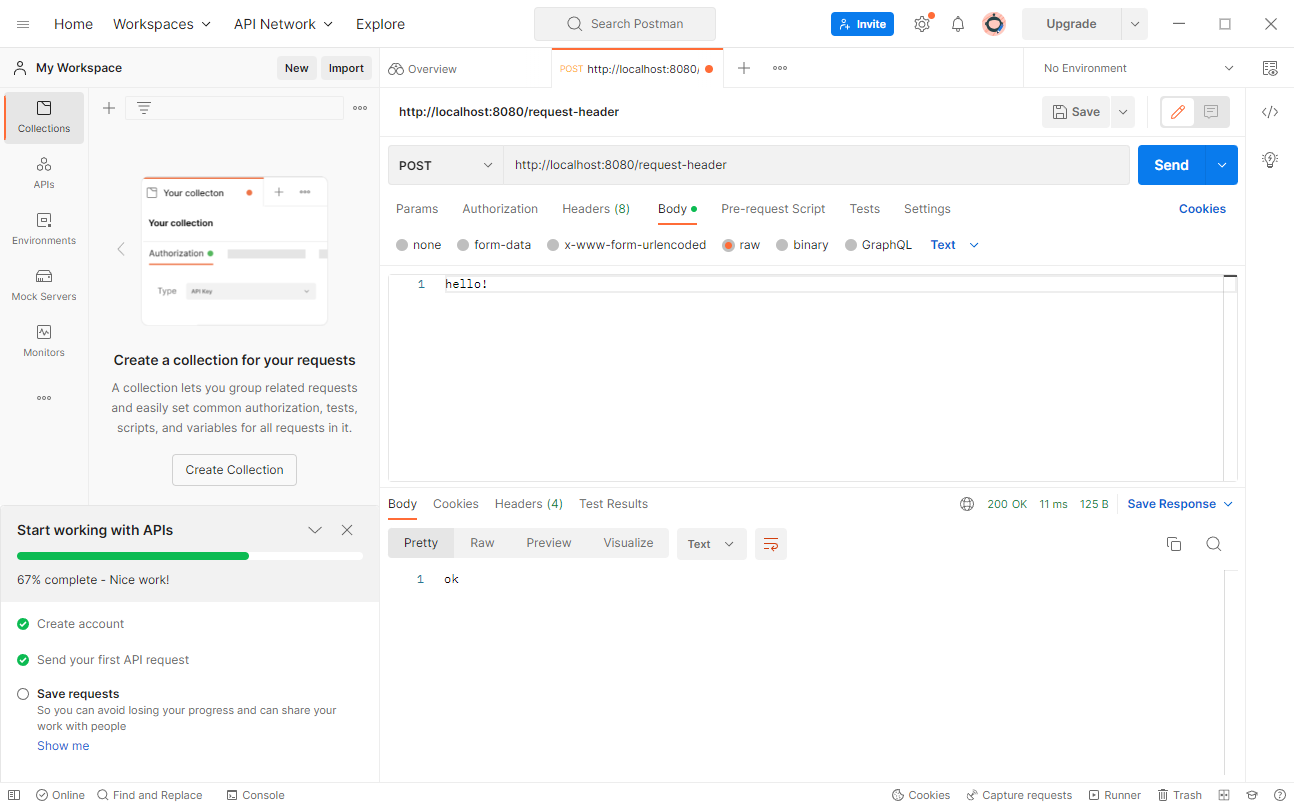
Task: Open notifications bell icon
Action: pyautogui.click(x=958, y=24)
